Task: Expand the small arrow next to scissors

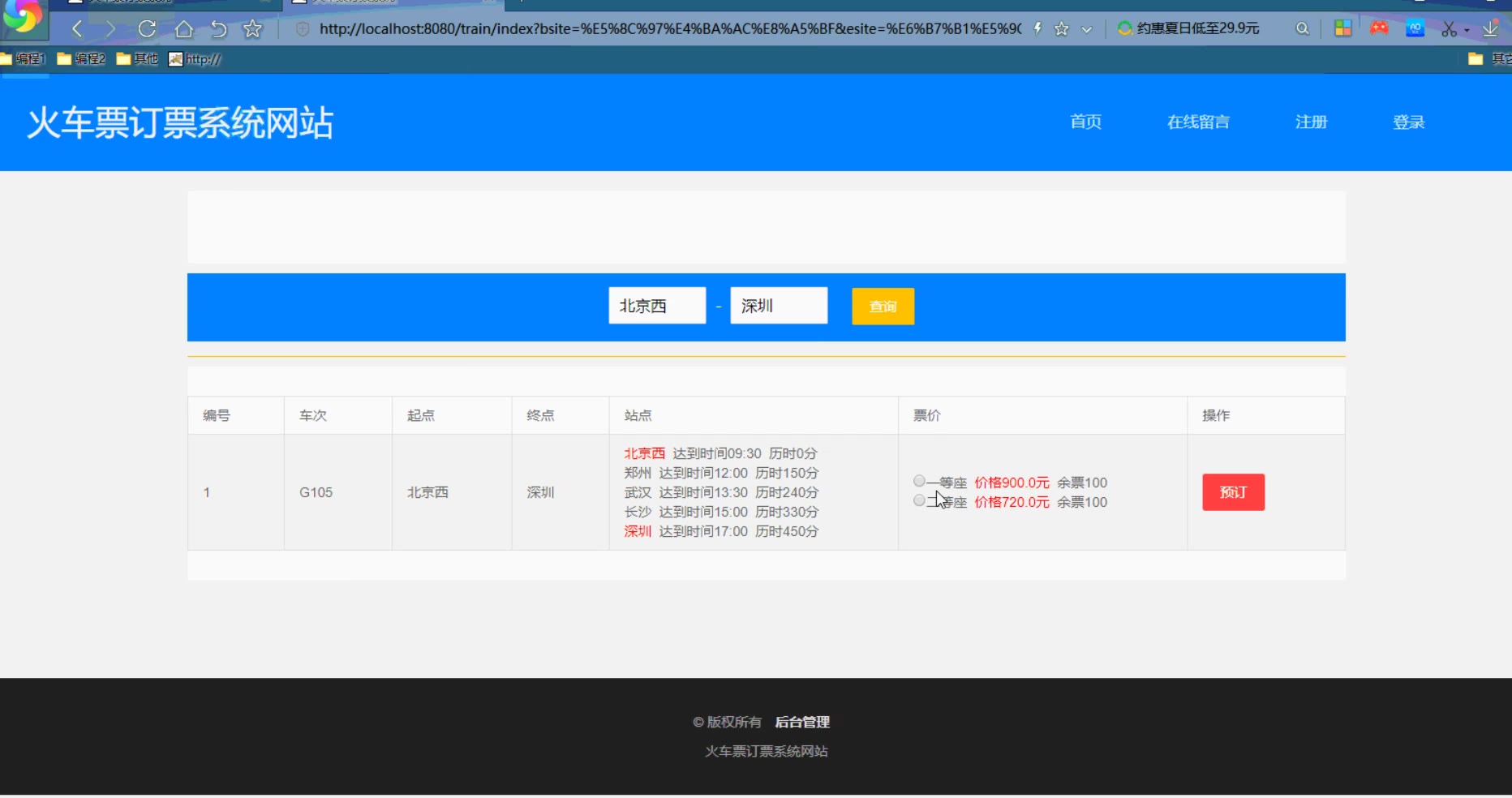Action: 1467,31
